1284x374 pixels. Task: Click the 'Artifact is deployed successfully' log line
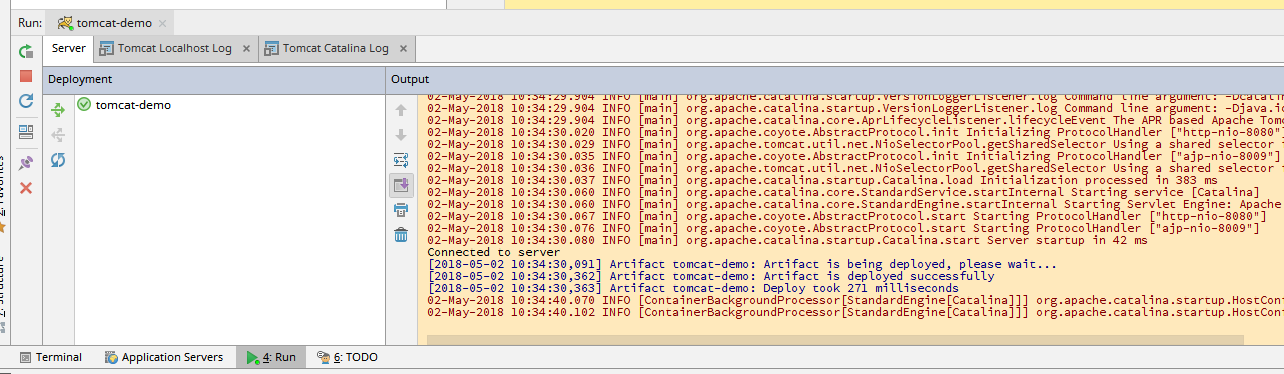(711, 276)
